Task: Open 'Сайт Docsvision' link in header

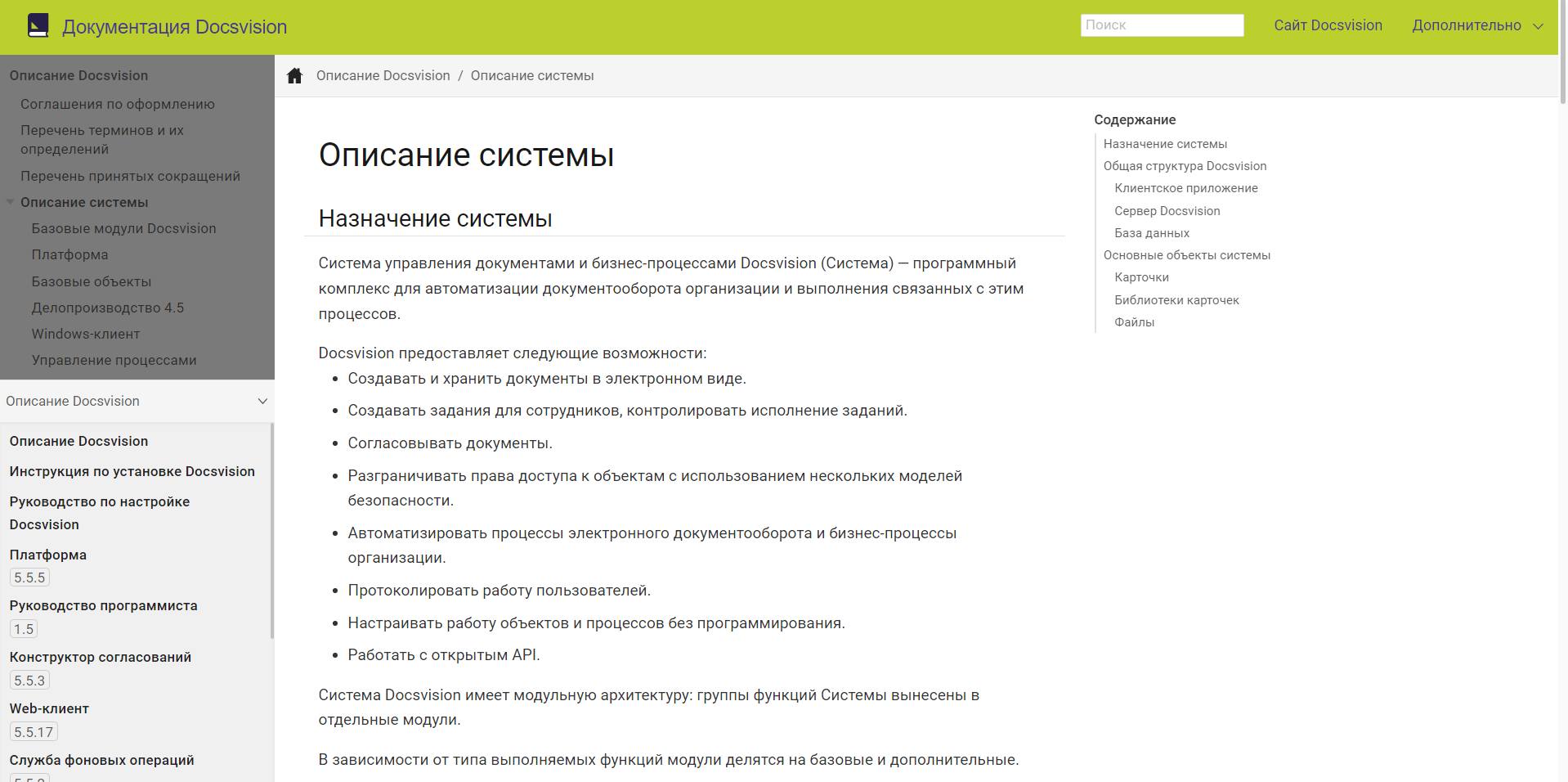Action: click(x=1328, y=25)
